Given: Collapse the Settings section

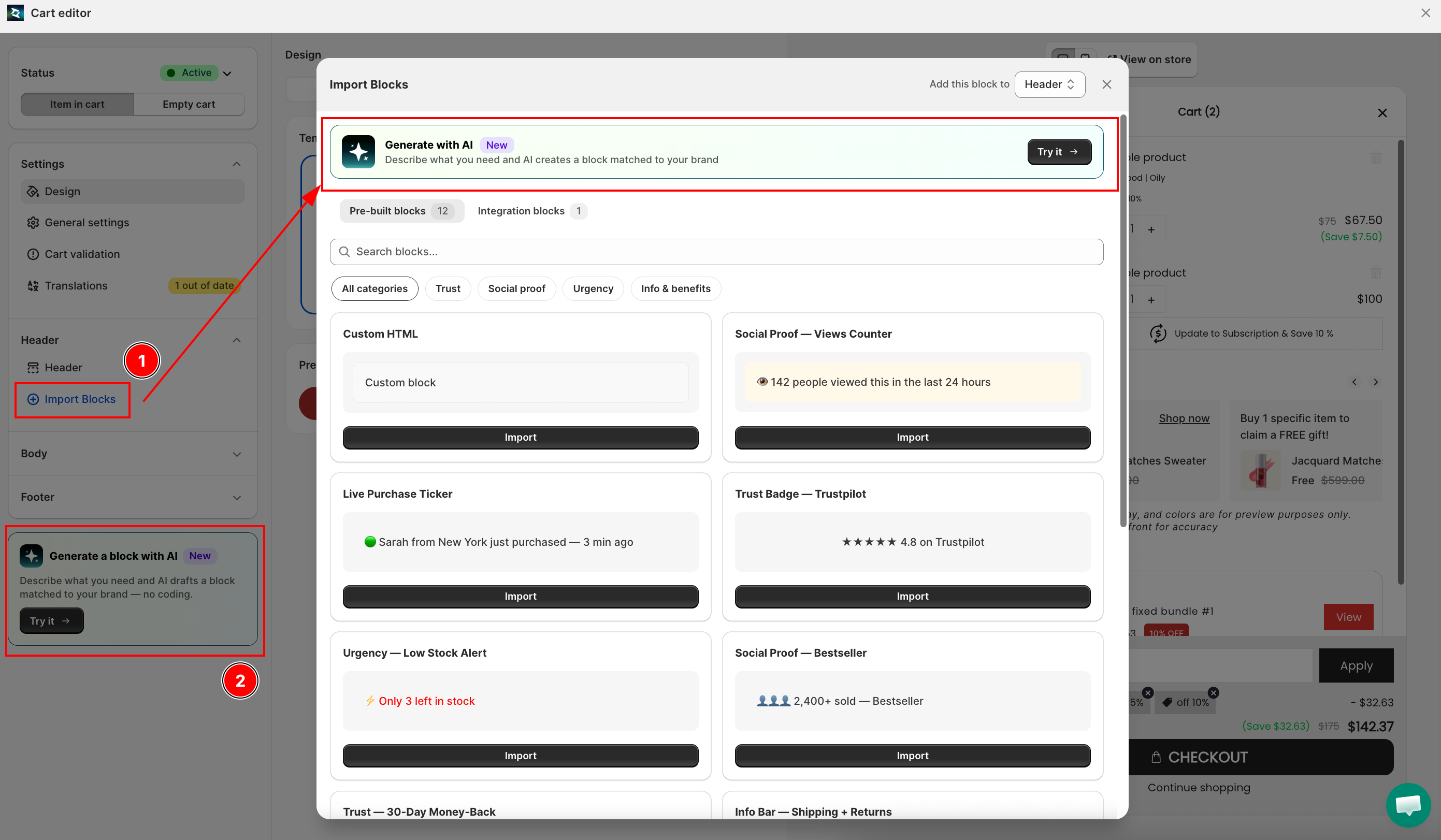Looking at the screenshot, I should click(236, 164).
